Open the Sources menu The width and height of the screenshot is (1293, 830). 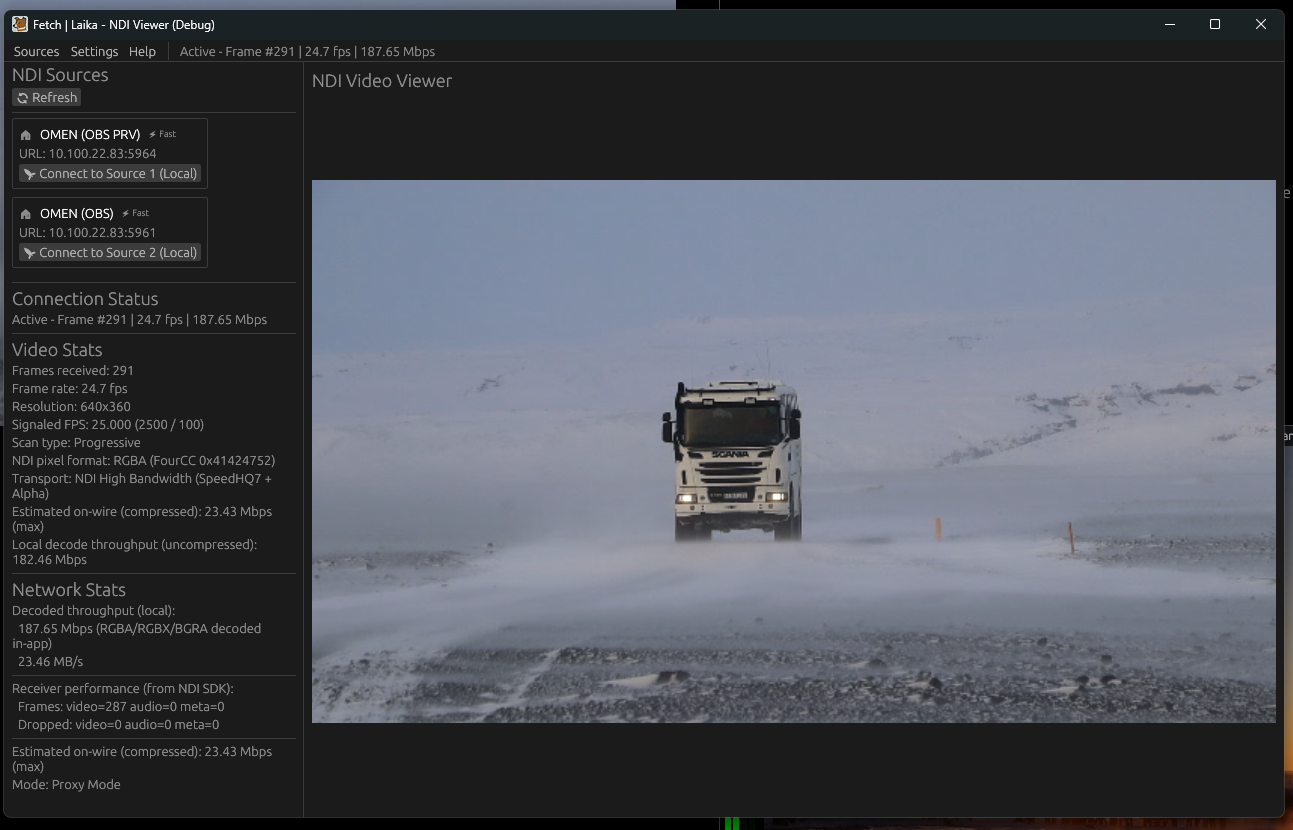coord(36,51)
